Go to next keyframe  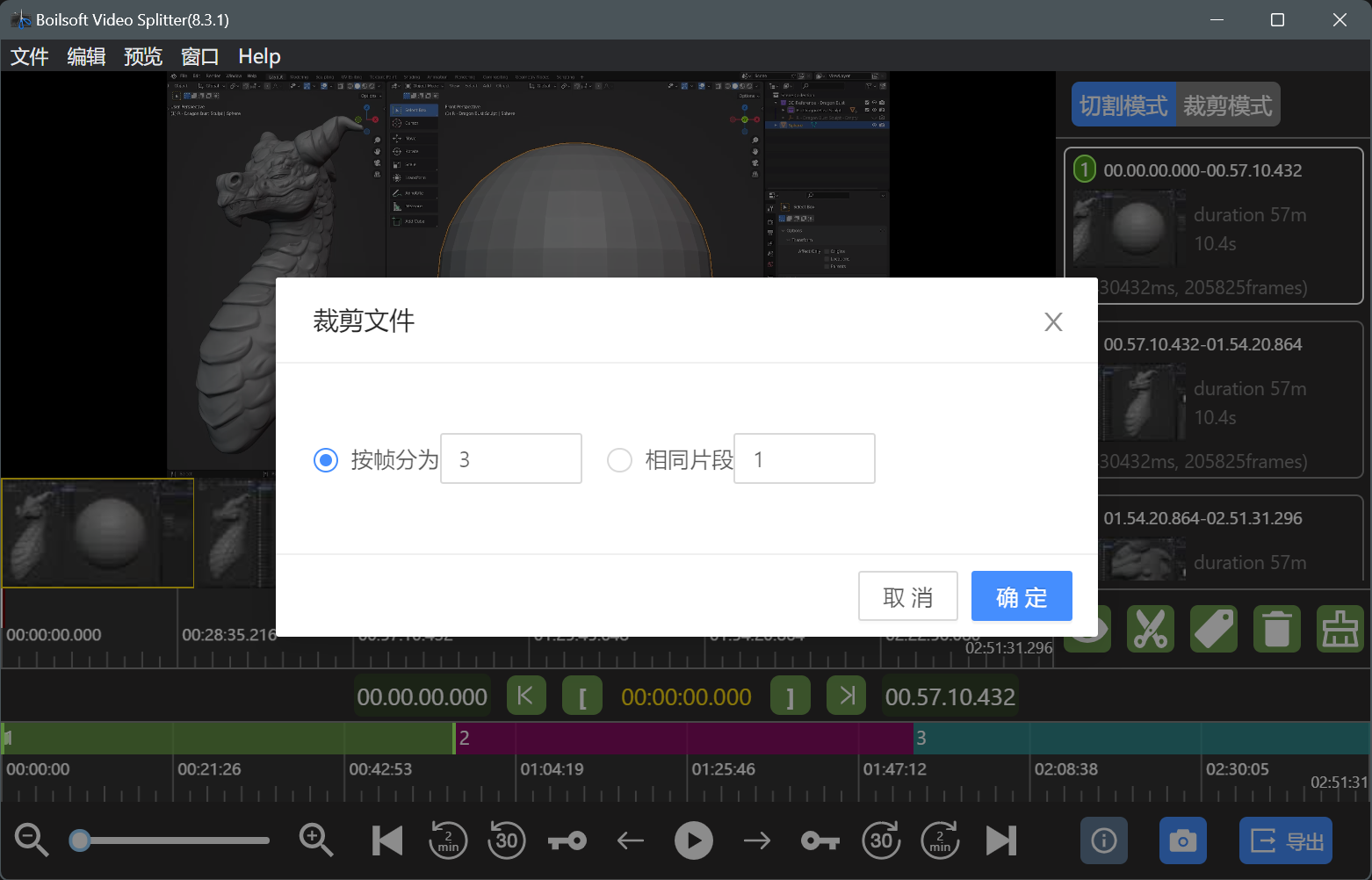pos(820,841)
